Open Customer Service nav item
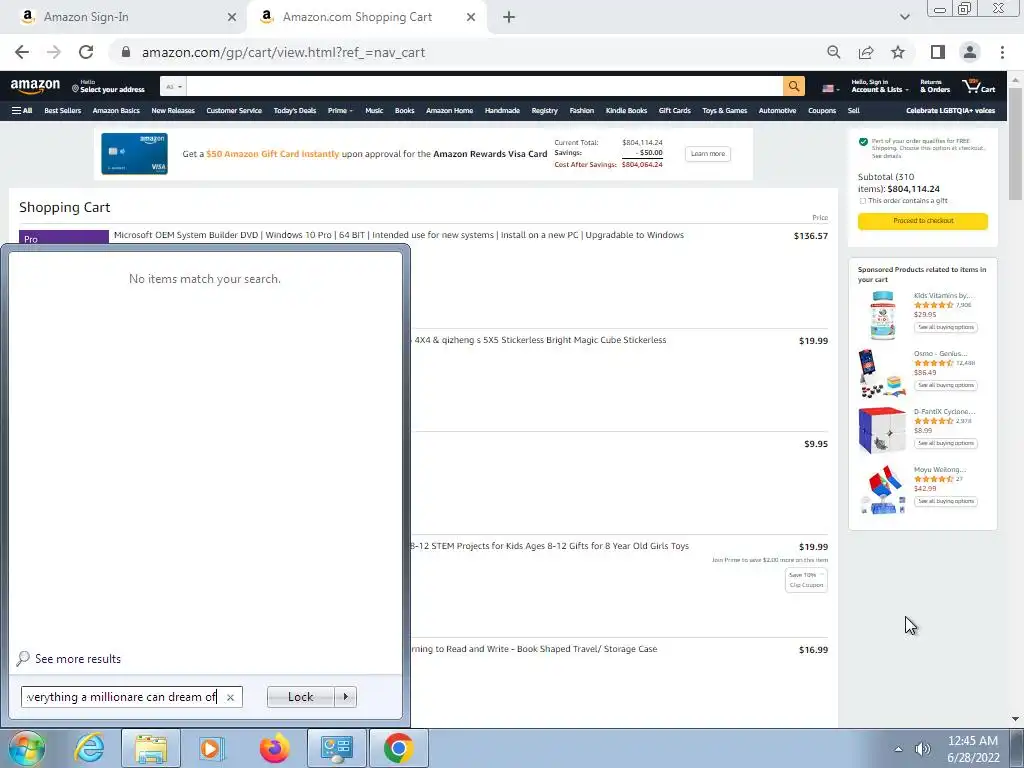The width and height of the screenshot is (1024, 768). pyautogui.click(x=234, y=110)
